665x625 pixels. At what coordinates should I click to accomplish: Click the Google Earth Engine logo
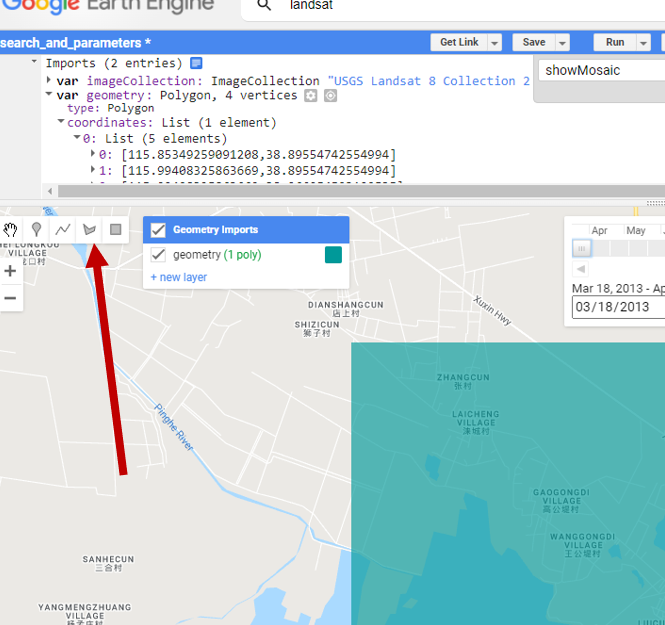108,5
